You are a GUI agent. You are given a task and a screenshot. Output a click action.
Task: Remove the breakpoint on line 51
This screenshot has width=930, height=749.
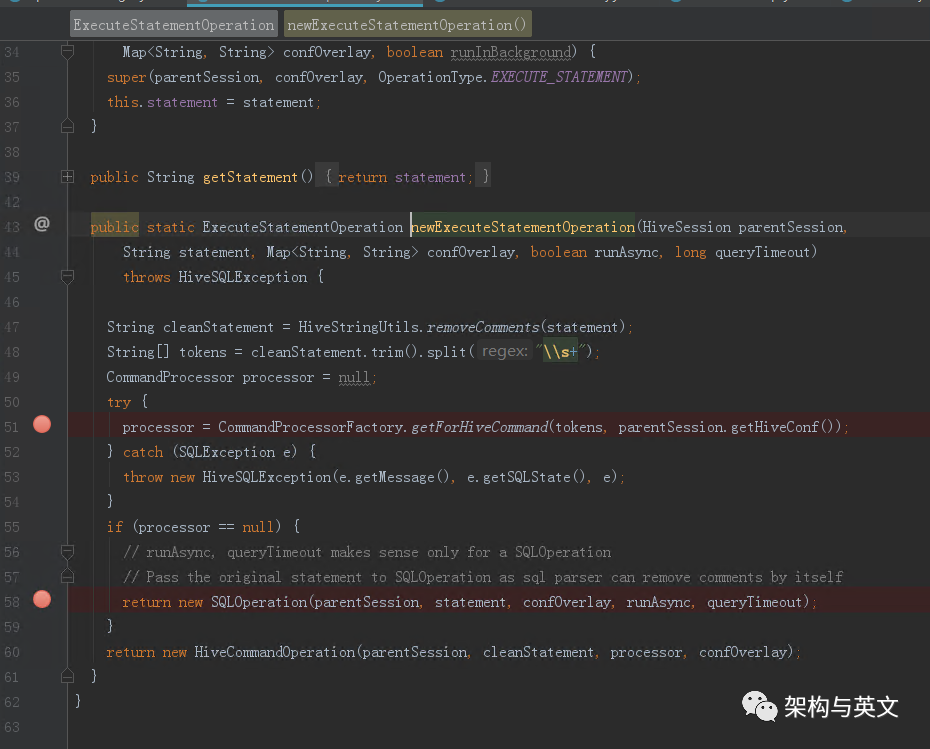(42, 425)
